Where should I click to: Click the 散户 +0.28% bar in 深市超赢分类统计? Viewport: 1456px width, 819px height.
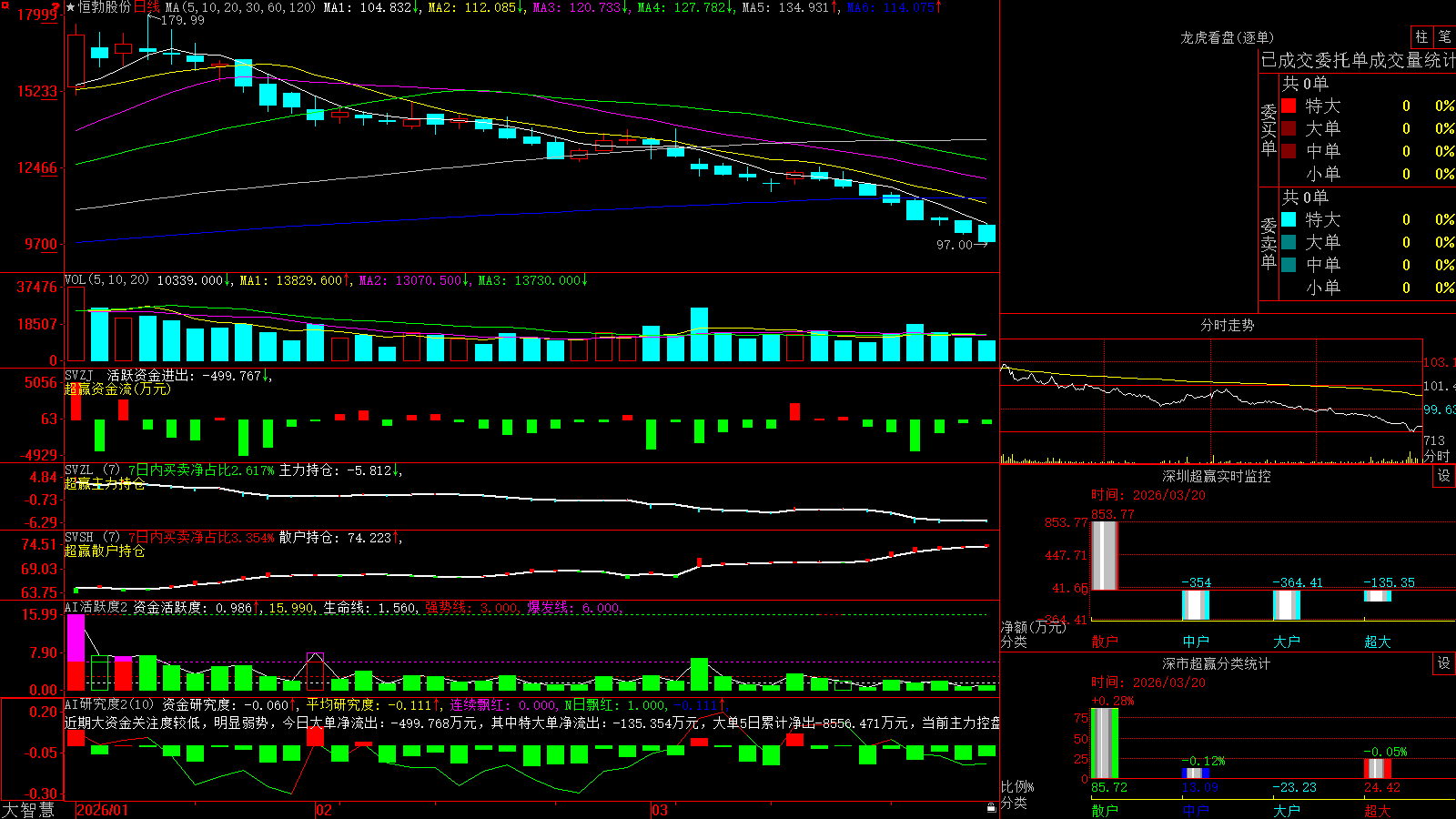point(1105,743)
